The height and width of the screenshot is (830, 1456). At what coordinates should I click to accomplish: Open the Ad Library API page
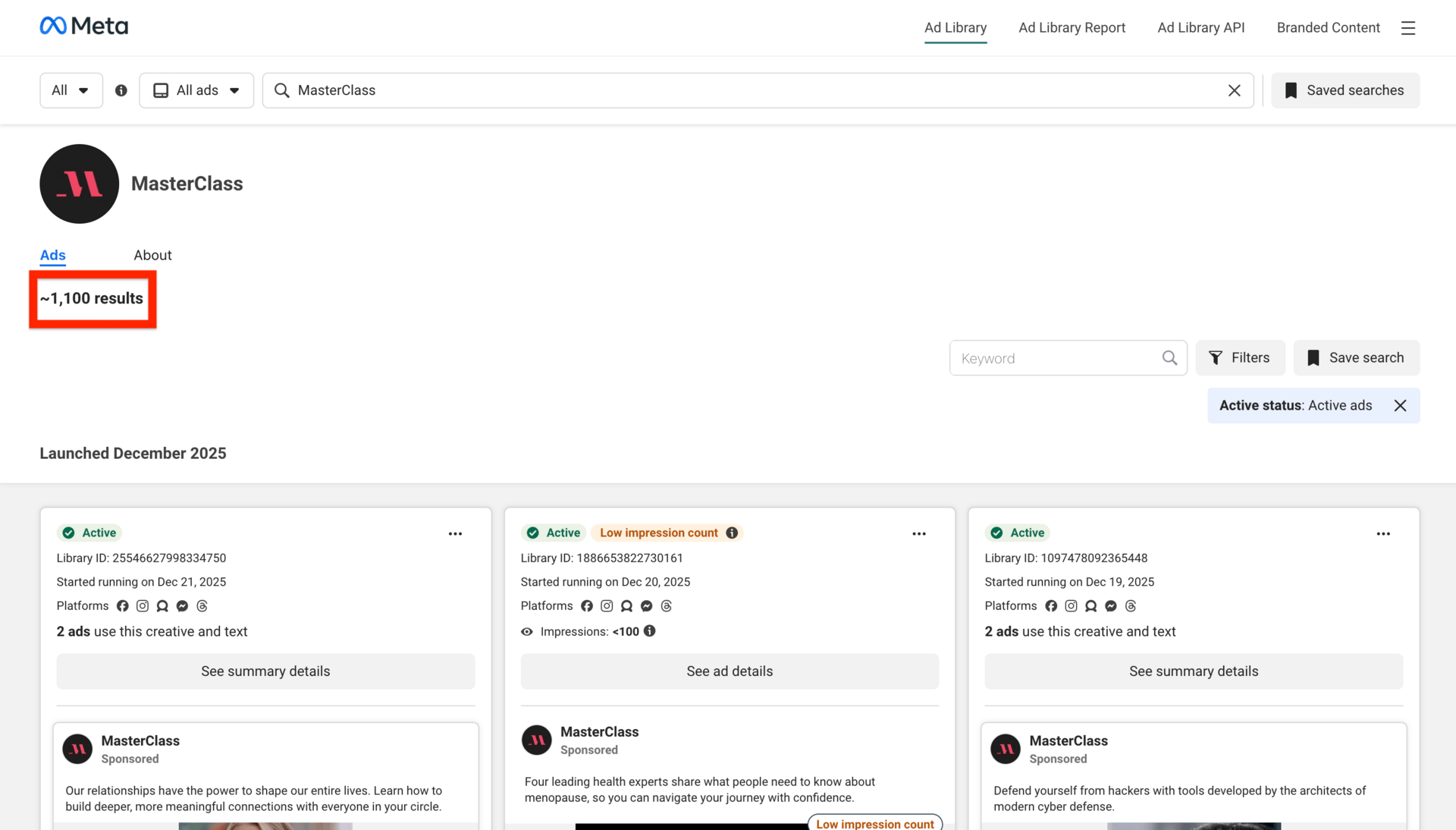pos(1200,27)
